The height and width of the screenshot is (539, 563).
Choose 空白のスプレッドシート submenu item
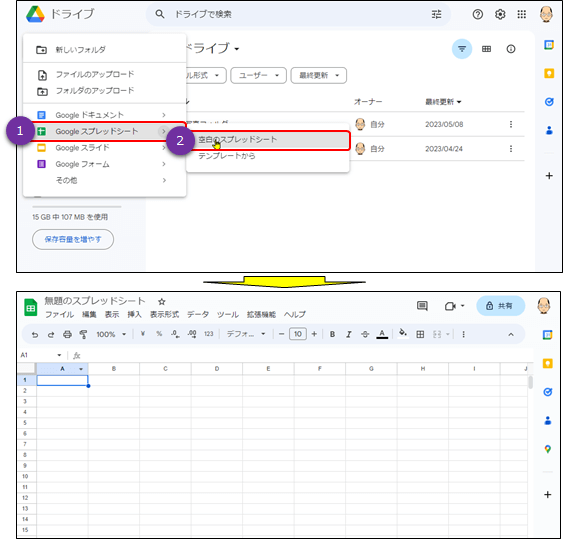pos(267,140)
